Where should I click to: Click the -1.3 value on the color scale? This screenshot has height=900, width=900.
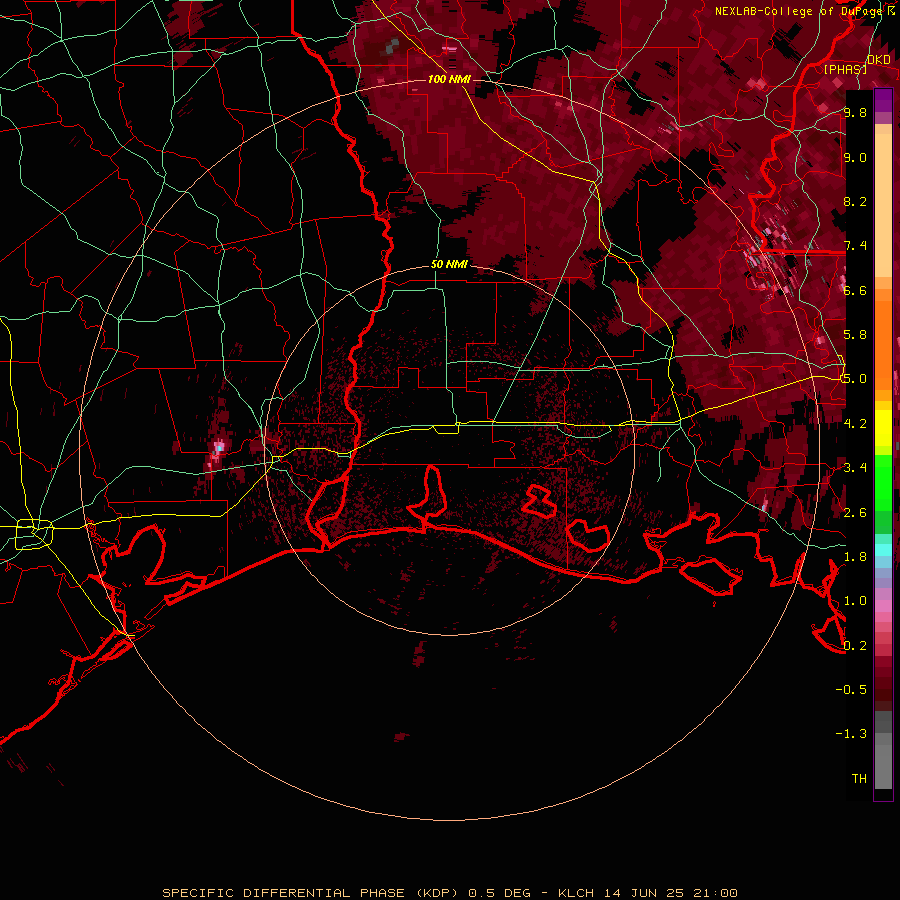[851, 734]
